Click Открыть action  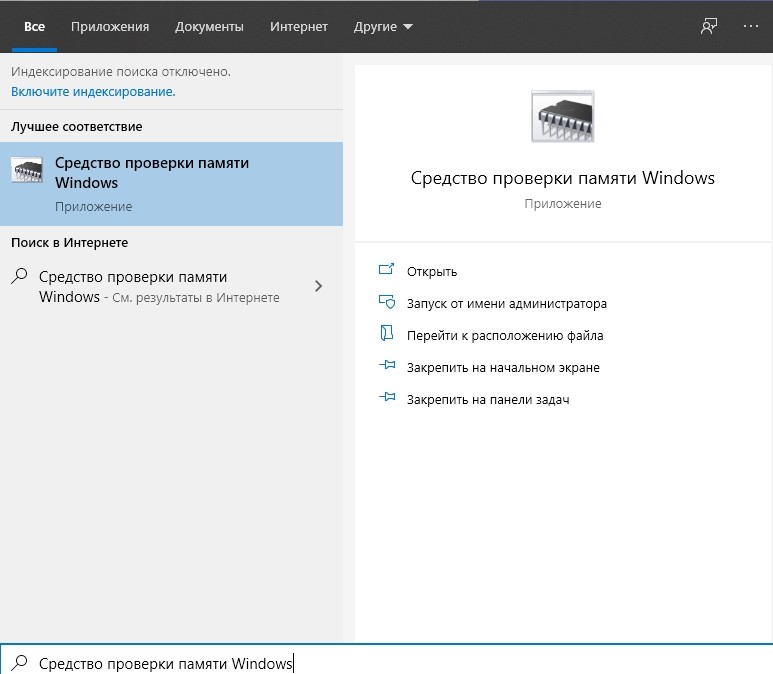[432, 272]
